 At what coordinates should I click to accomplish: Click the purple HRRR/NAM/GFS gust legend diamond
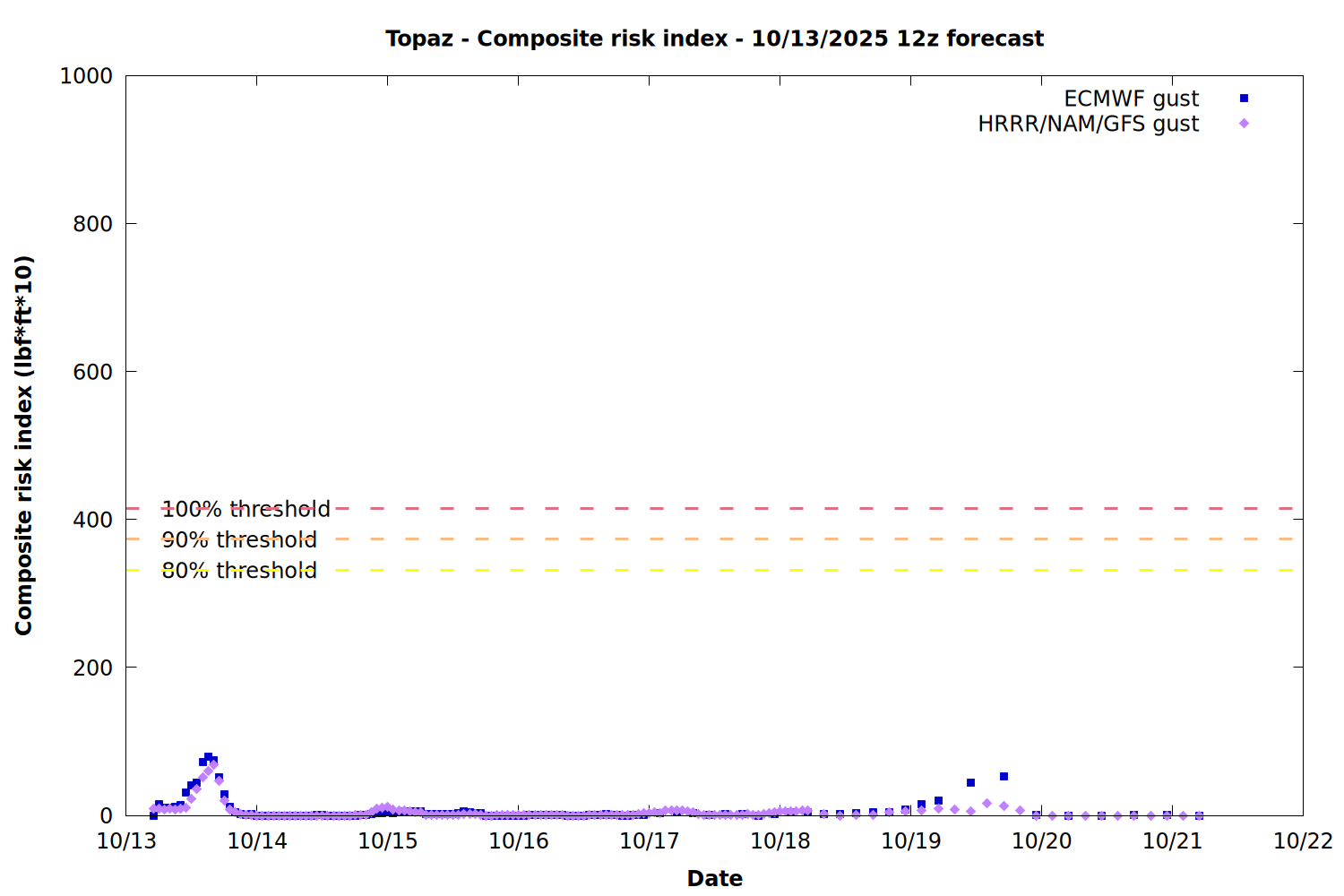tap(1244, 124)
